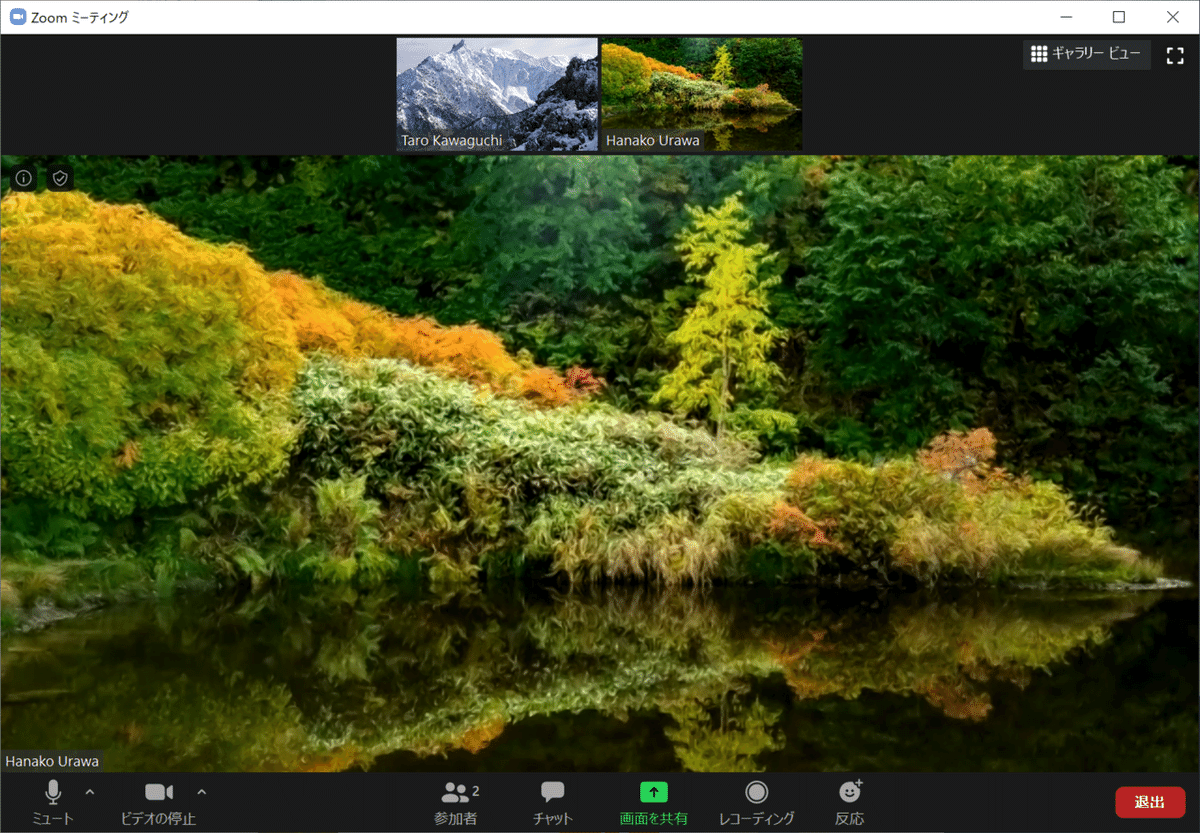Viewport: 1200px width, 833px height.
Task: Enter full screen mode
Action: (1175, 55)
